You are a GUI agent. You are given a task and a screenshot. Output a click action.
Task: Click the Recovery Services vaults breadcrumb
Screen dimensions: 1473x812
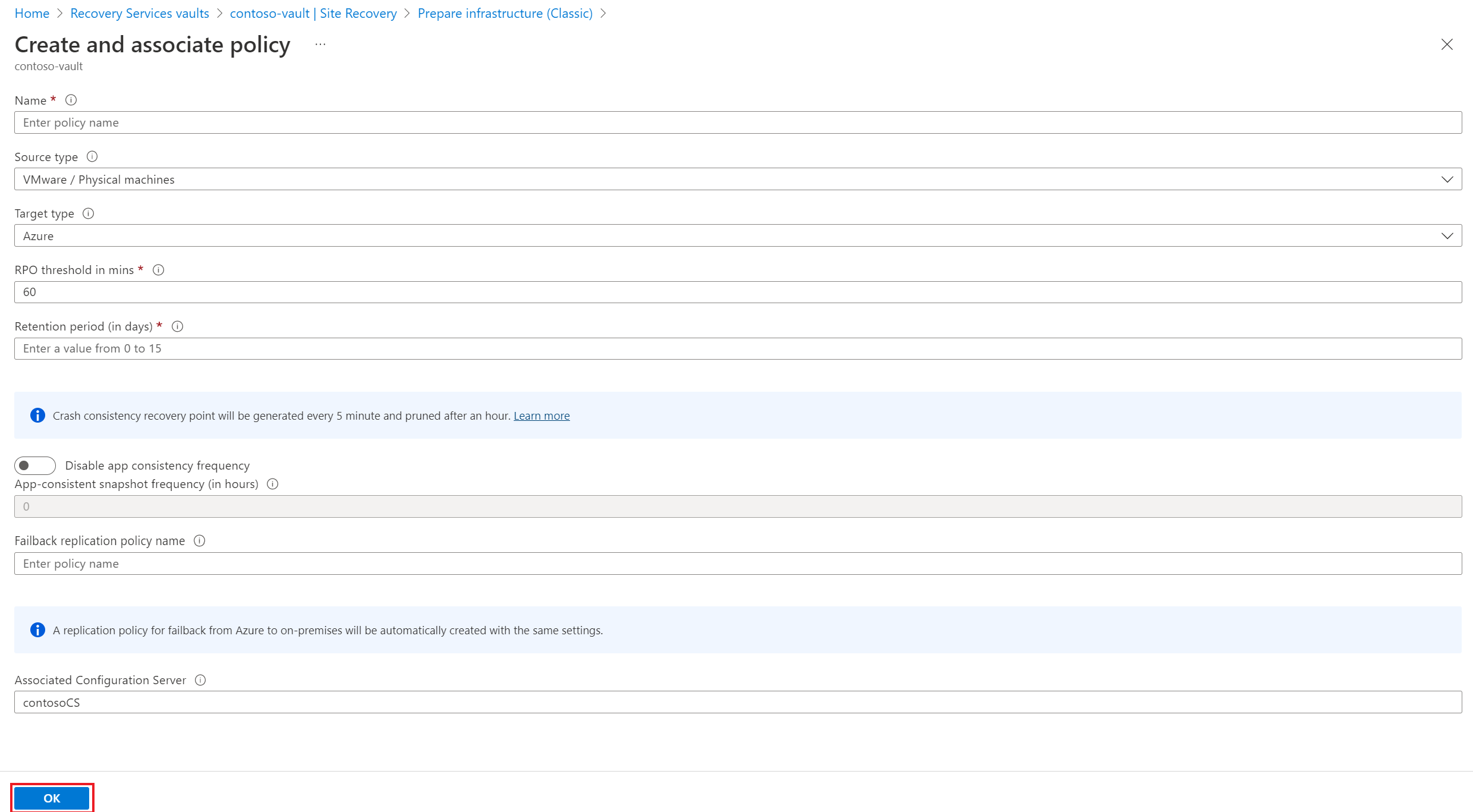coord(139,13)
